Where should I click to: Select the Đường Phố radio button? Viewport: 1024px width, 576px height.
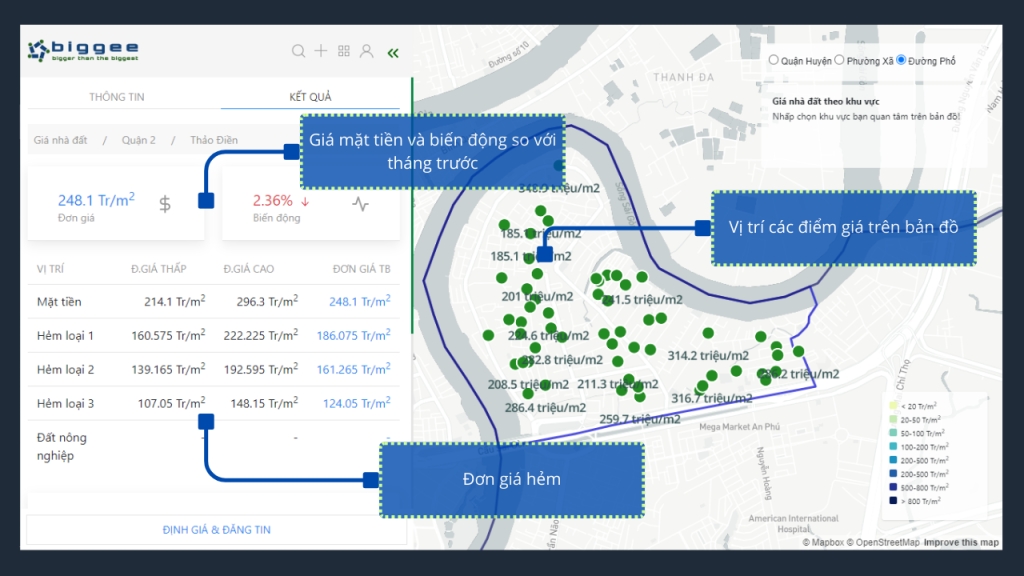coord(901,60)
